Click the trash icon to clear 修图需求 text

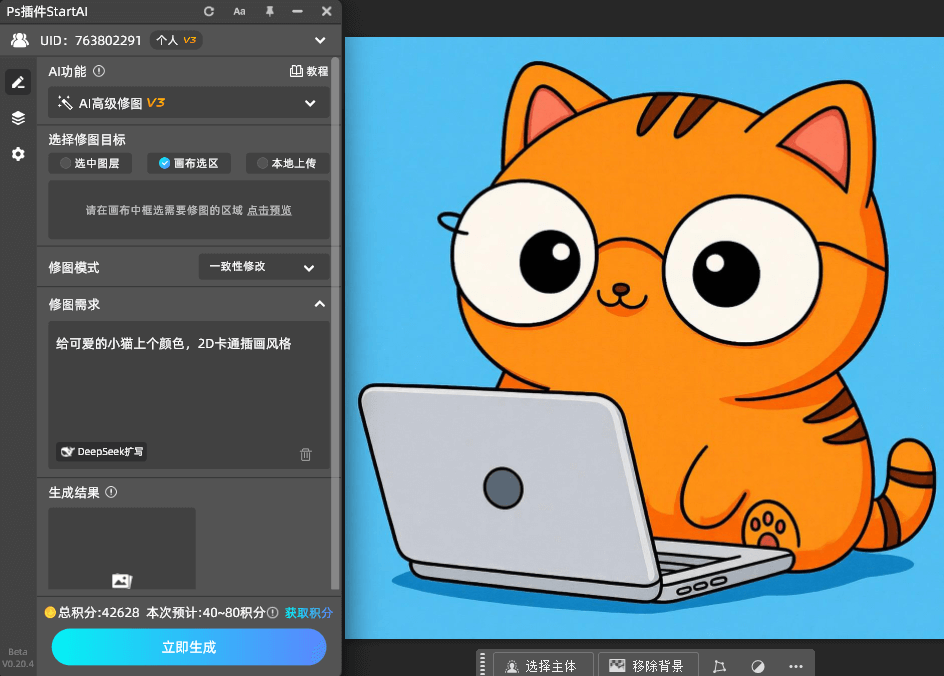(x=305, y=454)
